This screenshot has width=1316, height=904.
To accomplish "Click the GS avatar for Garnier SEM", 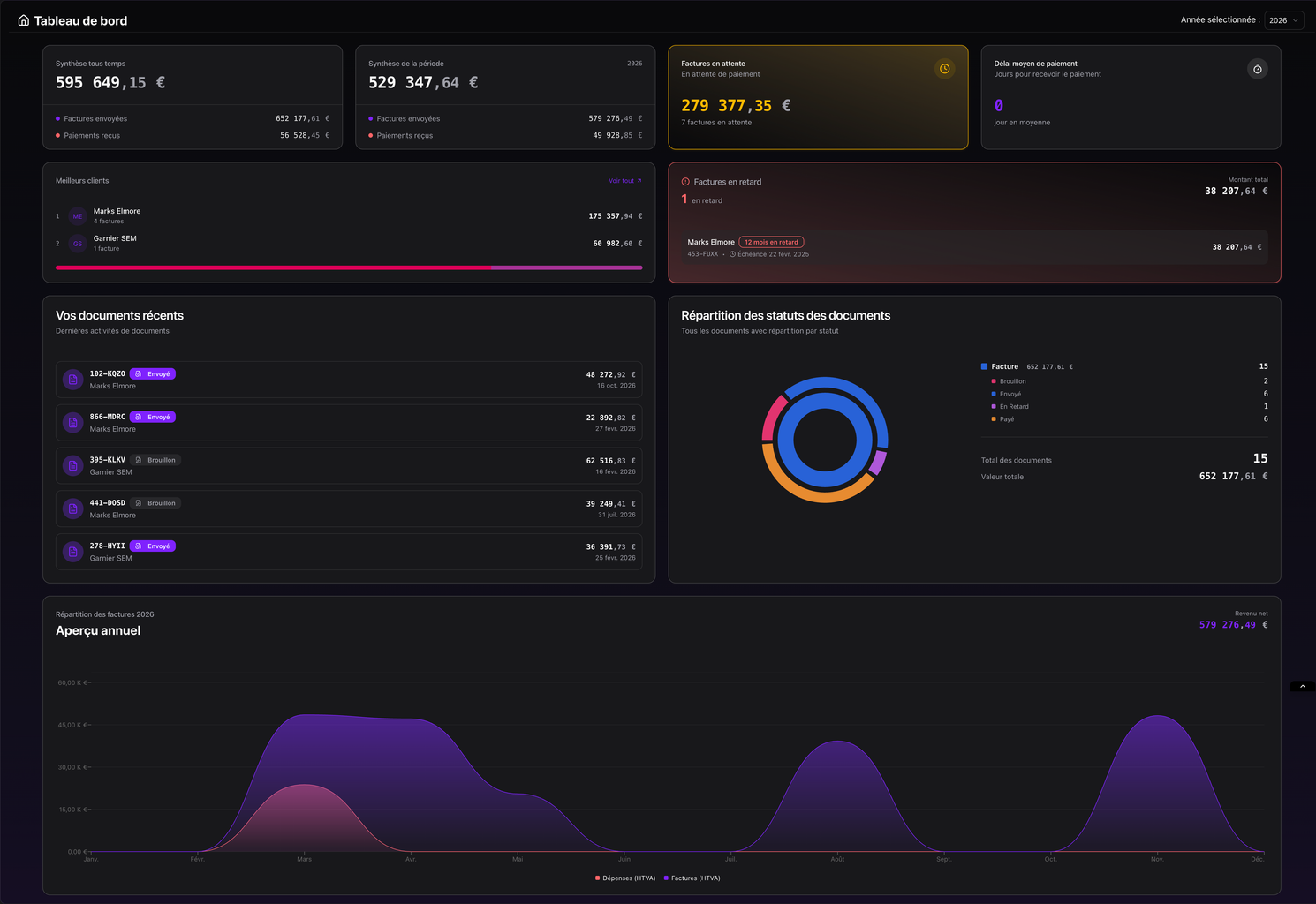I will point(78,244).
